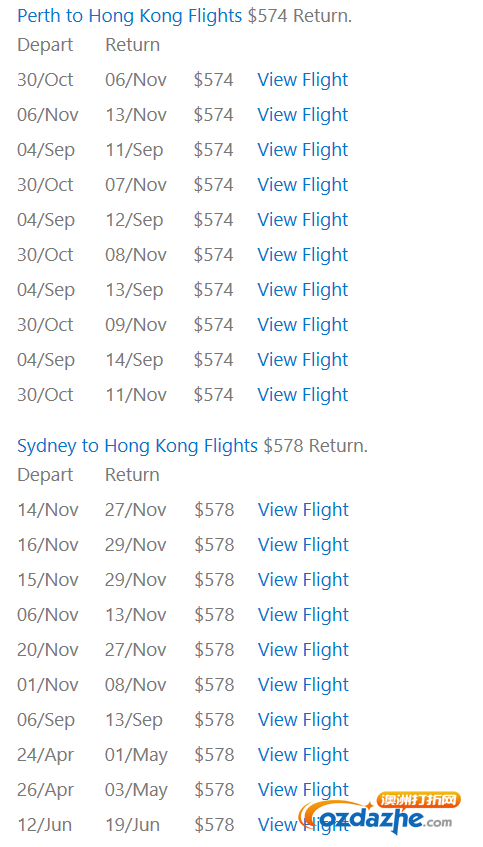View Flight for 04/Sep to 12/Sep trip
The image size is (483, 847).
tap(303, 220)
